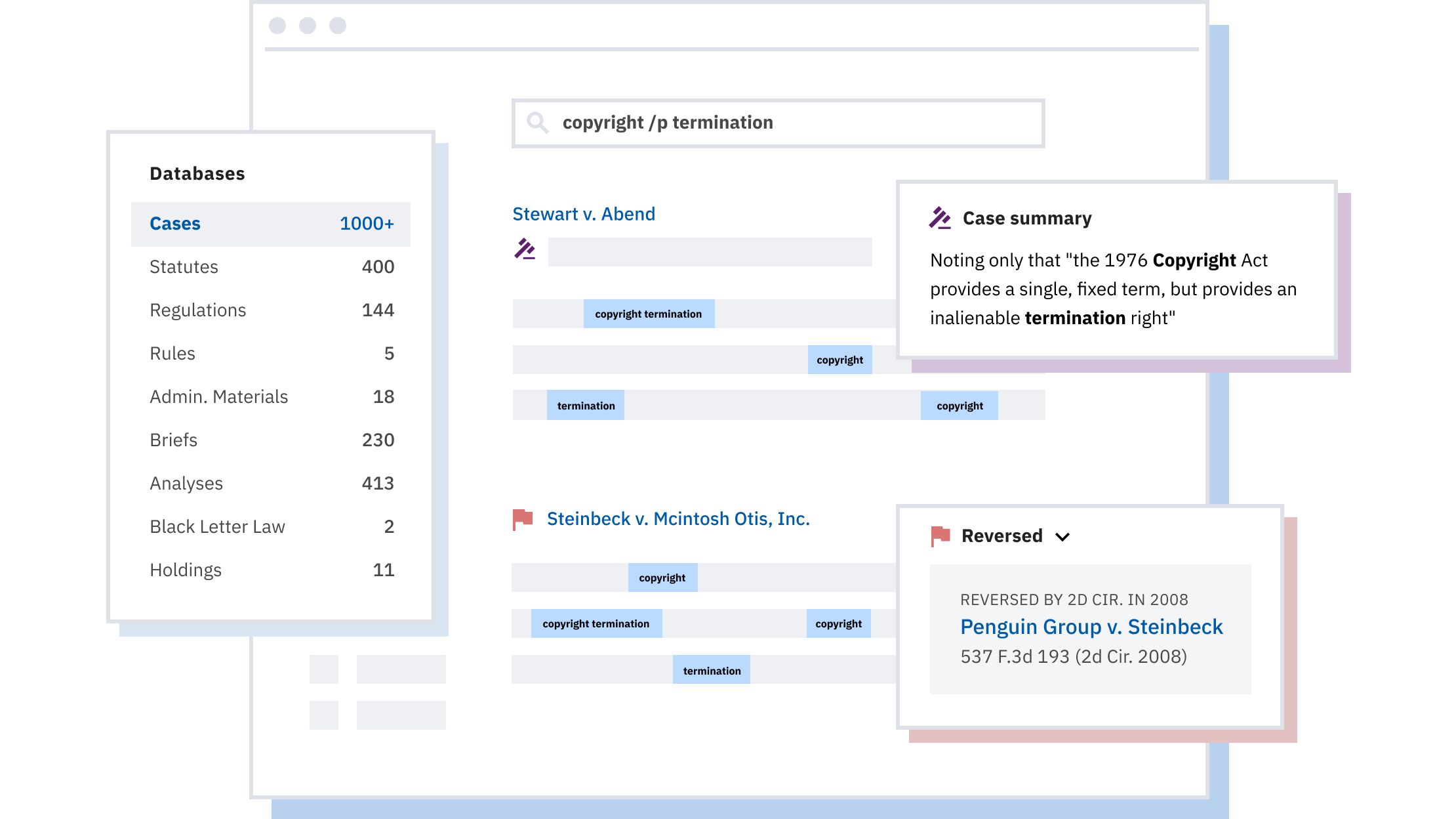Click the magnifying glass search icon
The width and height of the screenshot is (1456, 819).
[538, 122]
